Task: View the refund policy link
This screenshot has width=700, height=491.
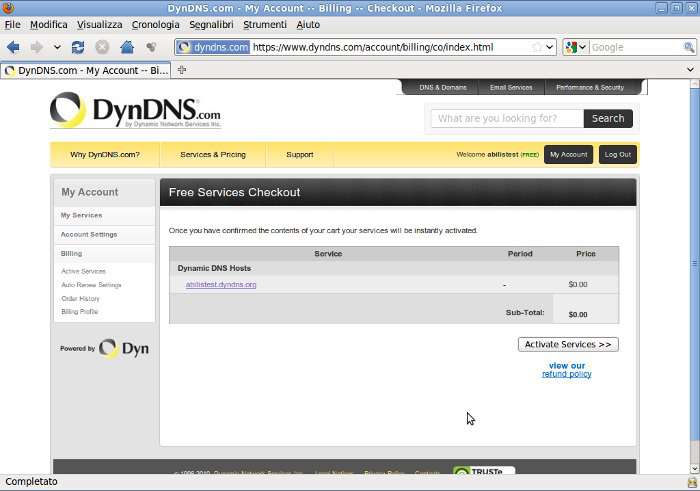Action: pyautogui.click(x=566, y=374)
